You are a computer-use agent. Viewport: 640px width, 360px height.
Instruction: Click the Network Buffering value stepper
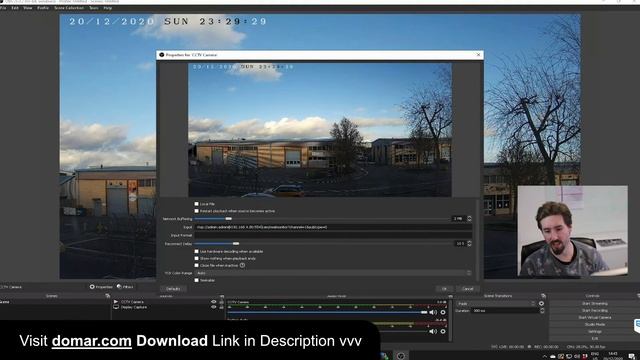point(469,219)
